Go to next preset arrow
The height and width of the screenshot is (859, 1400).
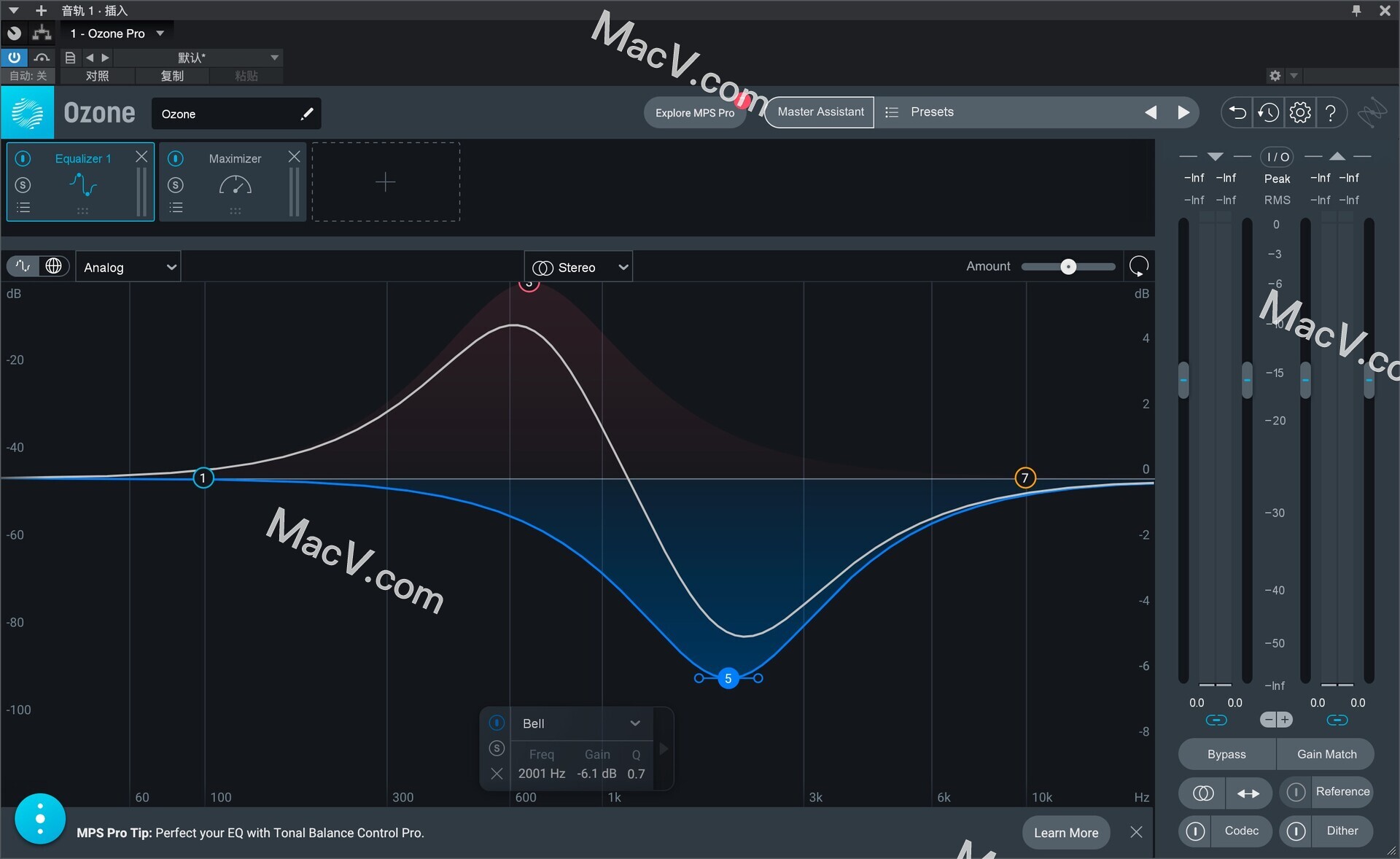tap(1183, 112)
